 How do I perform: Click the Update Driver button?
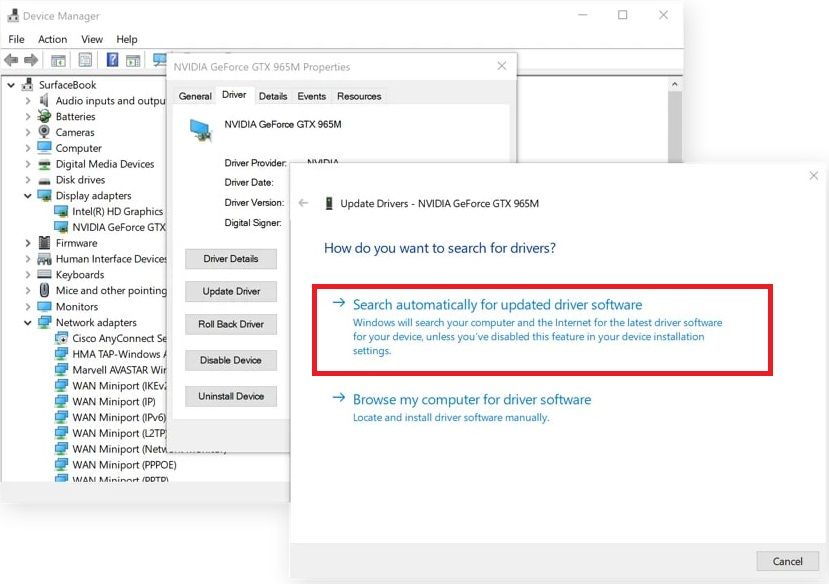[x=231, y=291]
